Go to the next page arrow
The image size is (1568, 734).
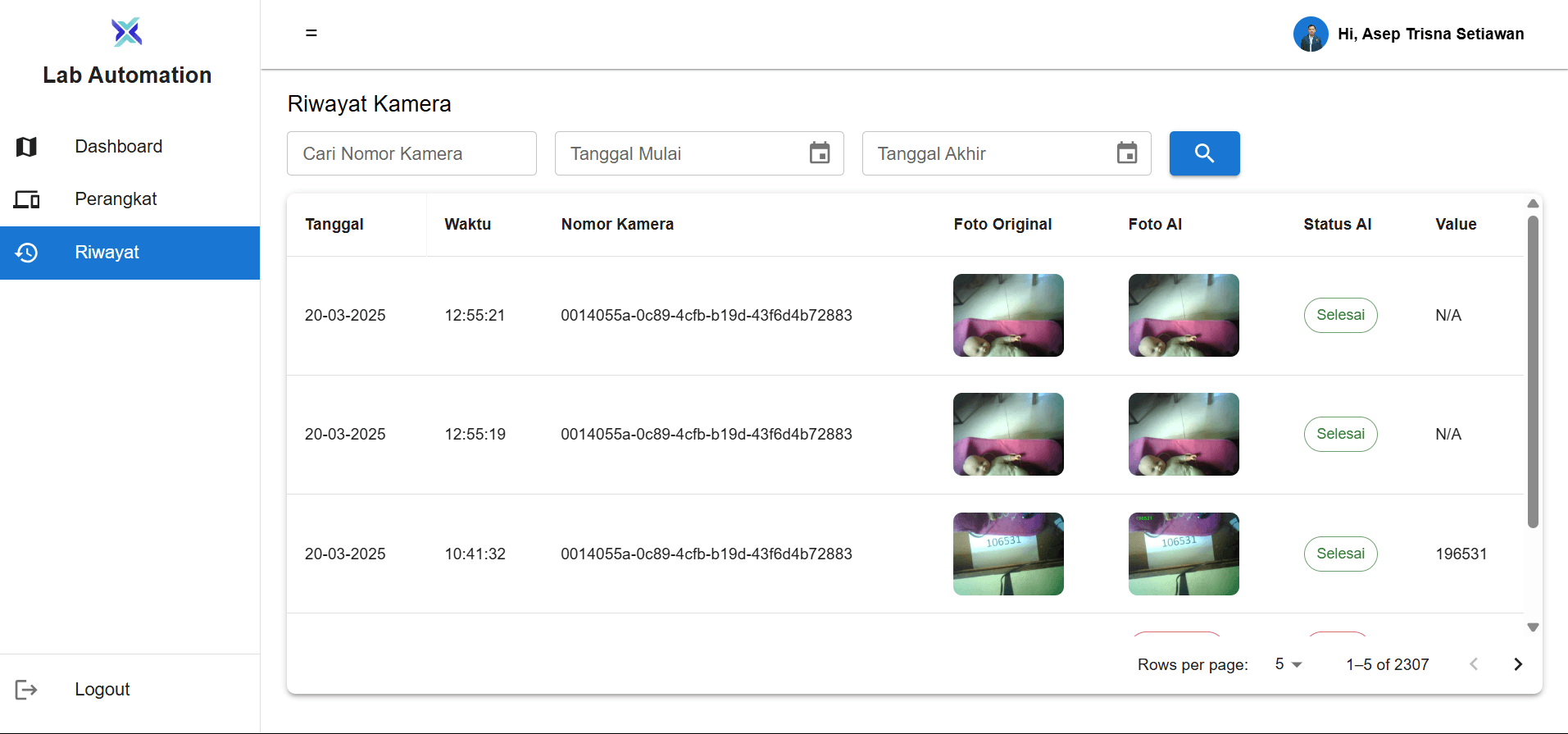tap(1517, 664)
